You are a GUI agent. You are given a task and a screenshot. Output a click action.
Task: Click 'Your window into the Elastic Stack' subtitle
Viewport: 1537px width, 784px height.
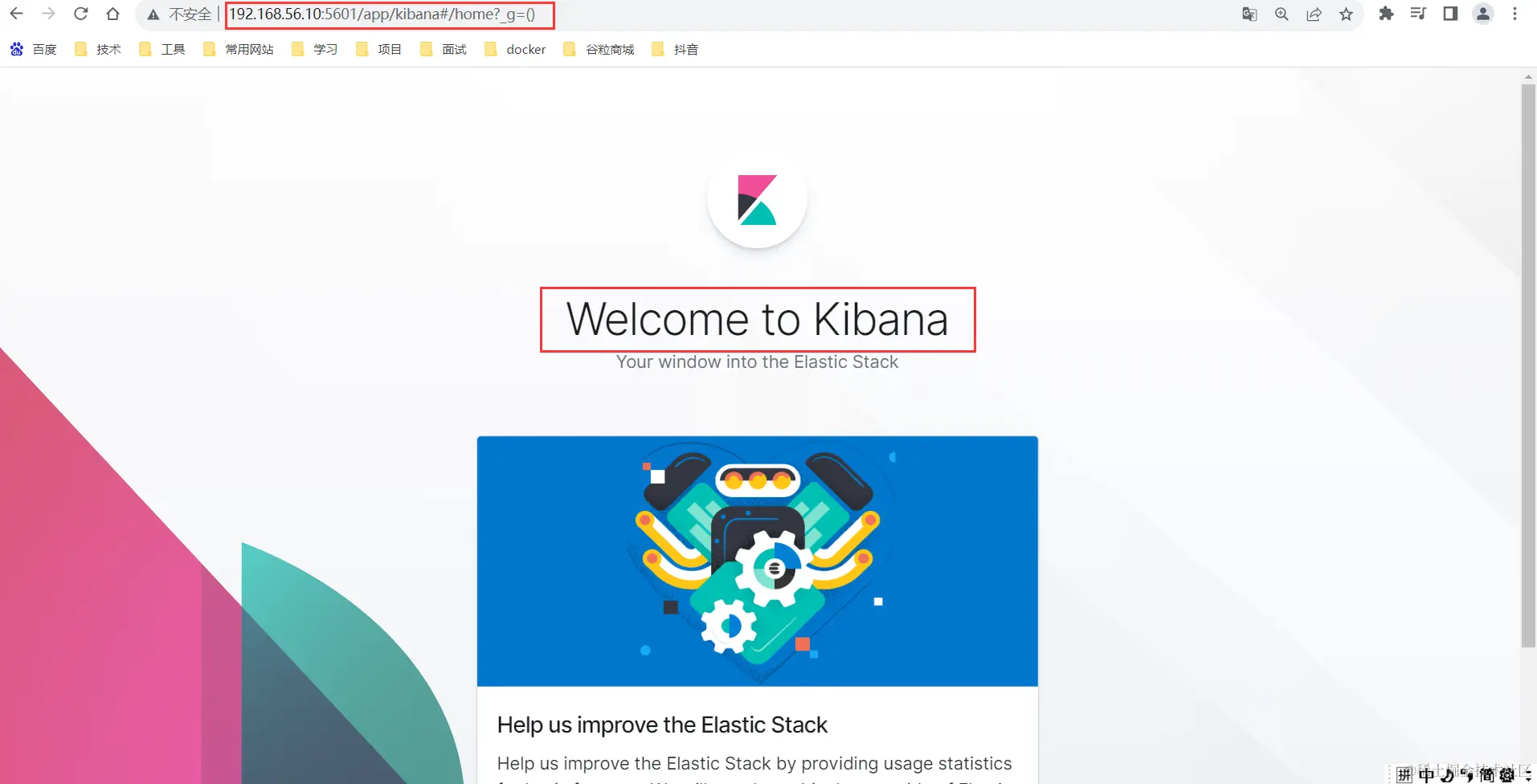click(757, 362)
